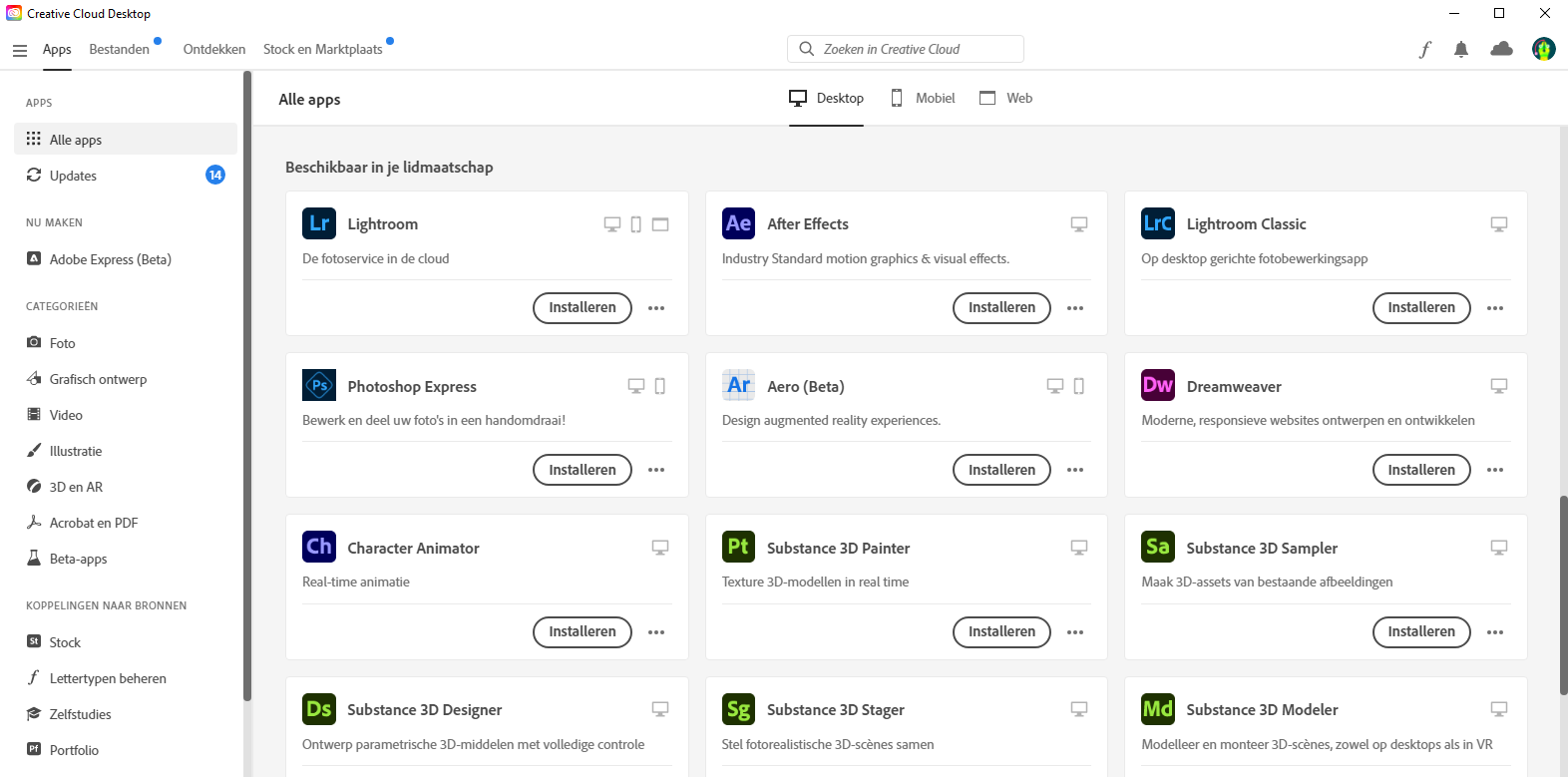Open more options for Aero (Beta)
Screen dimensions: 1568x777
(1075, 470)
